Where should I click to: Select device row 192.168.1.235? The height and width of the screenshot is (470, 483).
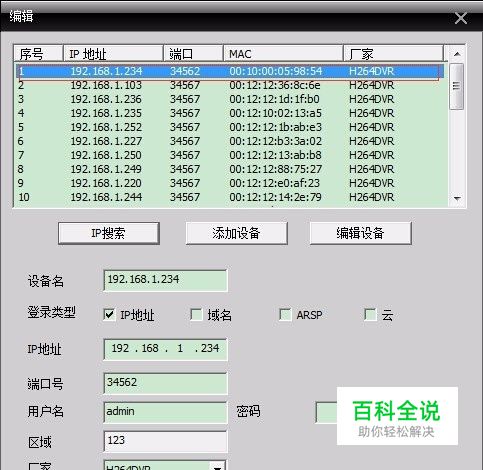click(x=230, y=113)
